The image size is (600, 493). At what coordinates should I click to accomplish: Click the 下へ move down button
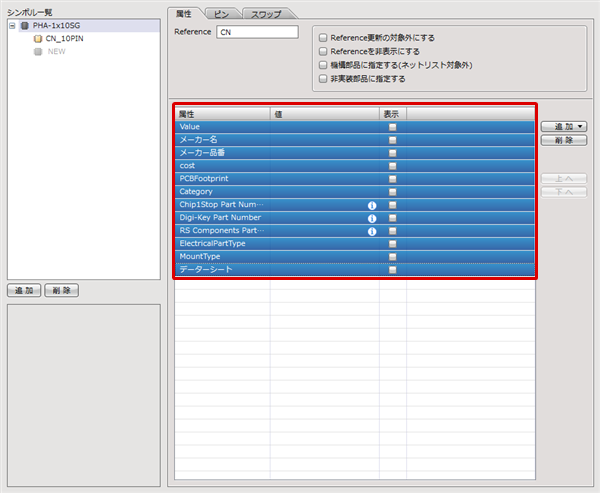tap(564, 192)
